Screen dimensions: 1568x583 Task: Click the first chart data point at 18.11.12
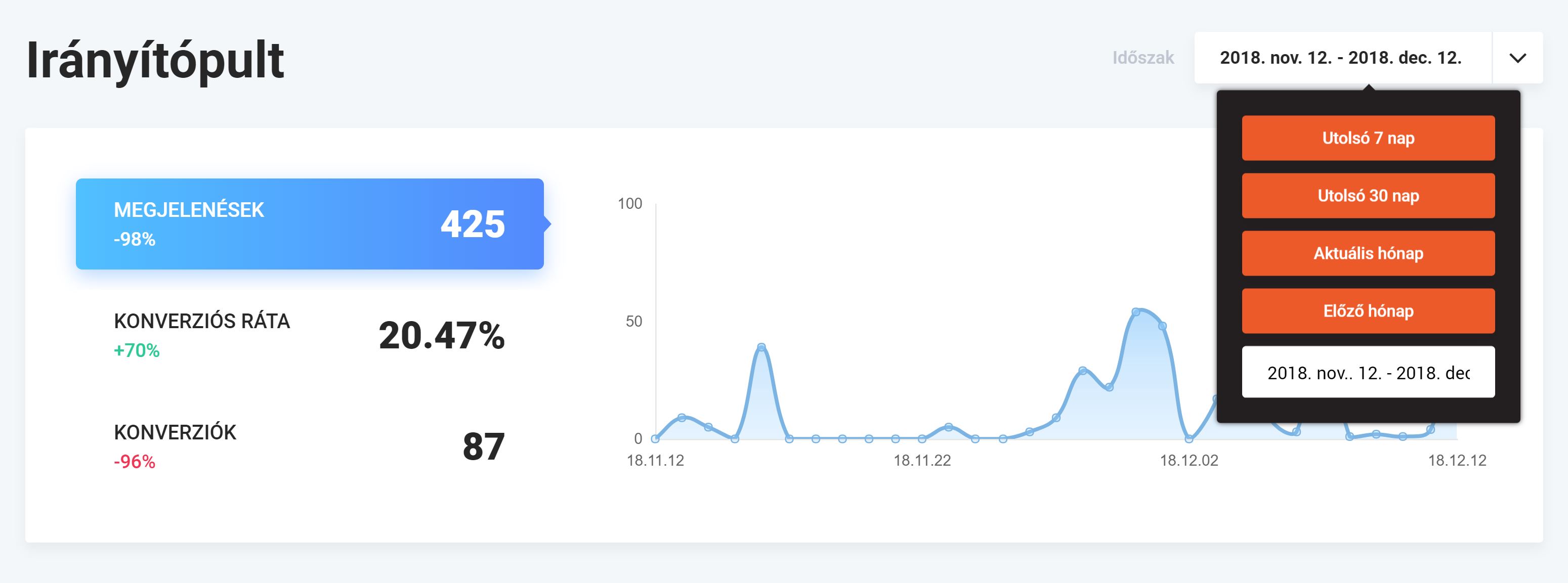tap(656, 438)
